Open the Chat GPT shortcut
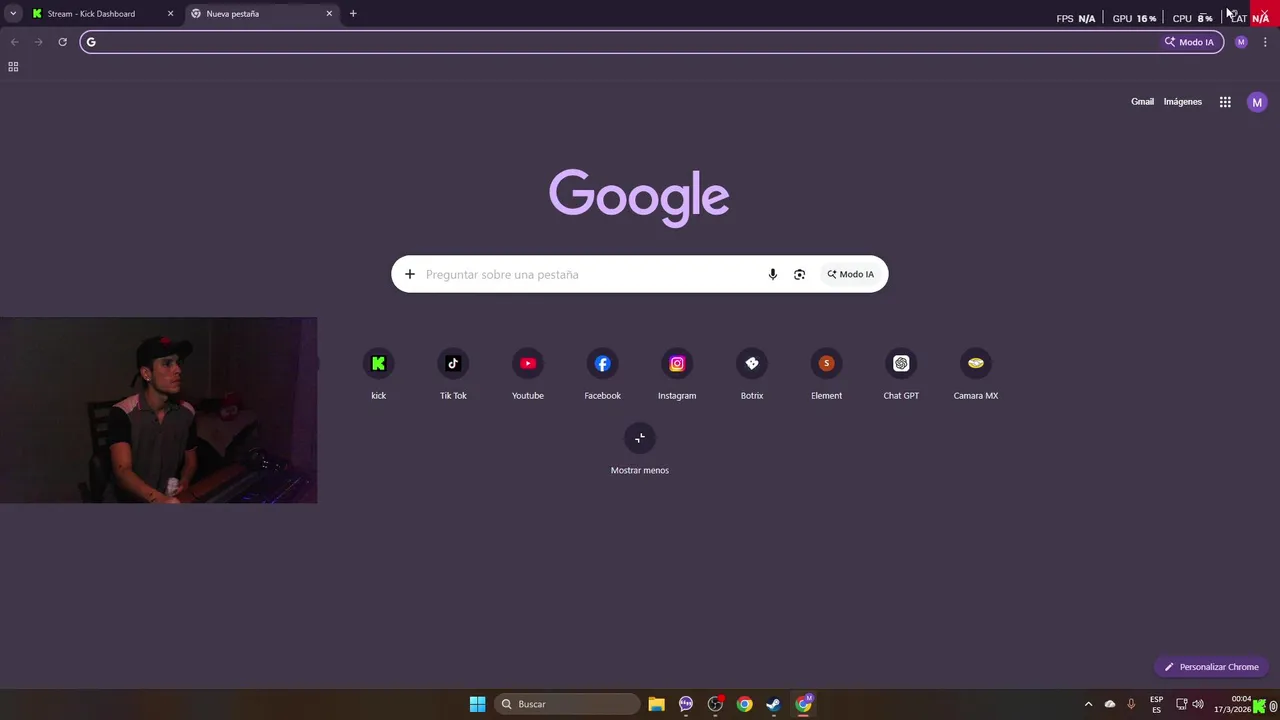 click(901, 373)
